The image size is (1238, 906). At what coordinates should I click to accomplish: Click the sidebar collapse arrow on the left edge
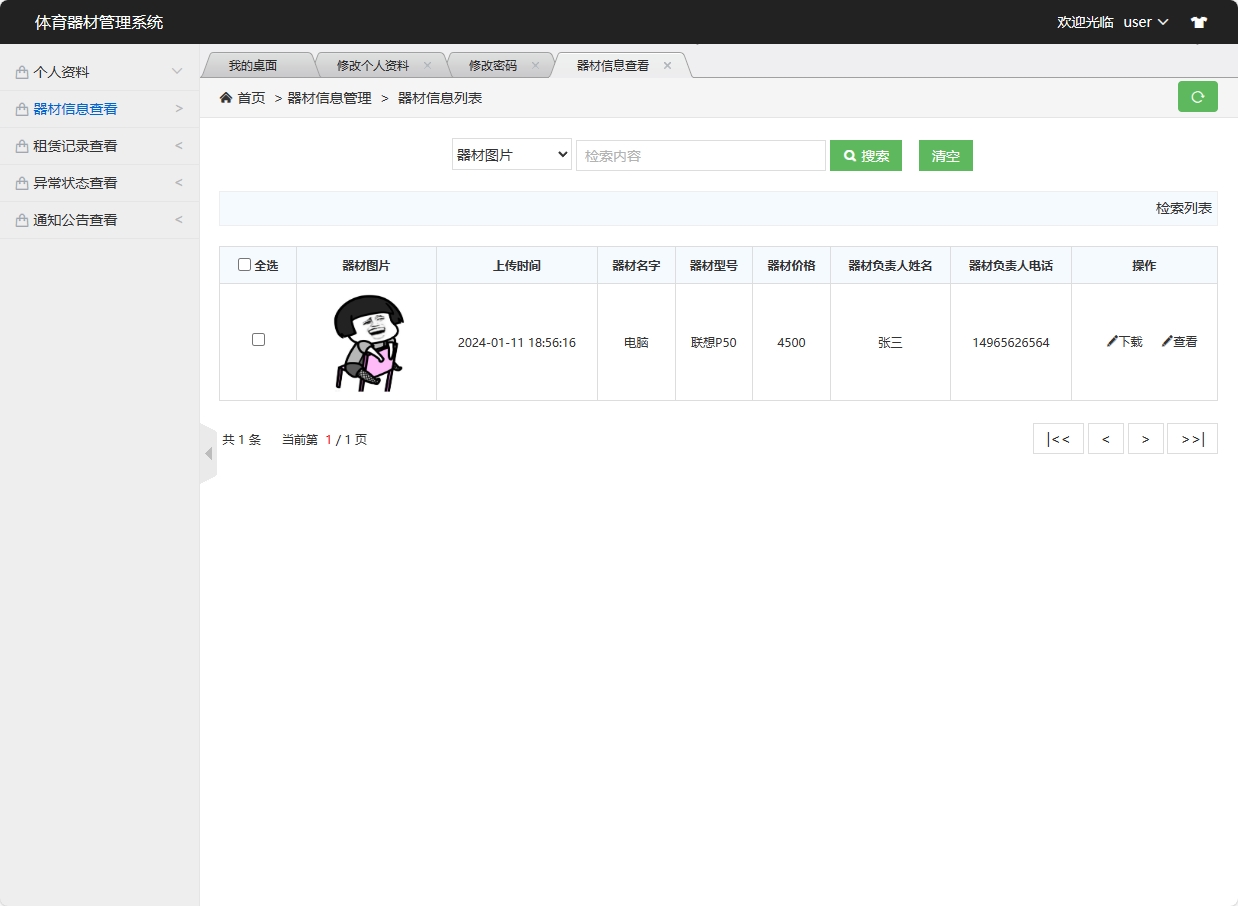click(207, 453)
